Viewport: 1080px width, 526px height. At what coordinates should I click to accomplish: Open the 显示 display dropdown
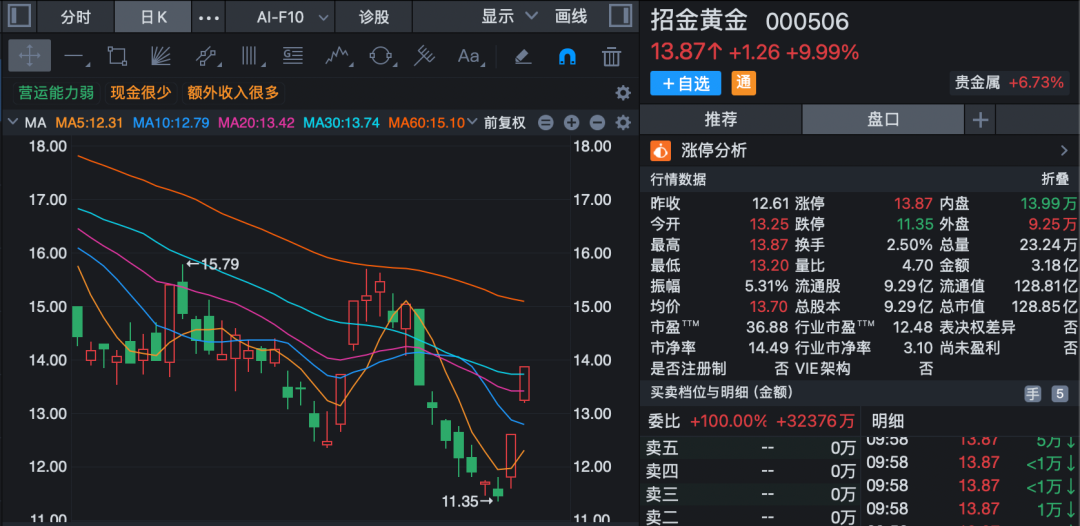510,17
